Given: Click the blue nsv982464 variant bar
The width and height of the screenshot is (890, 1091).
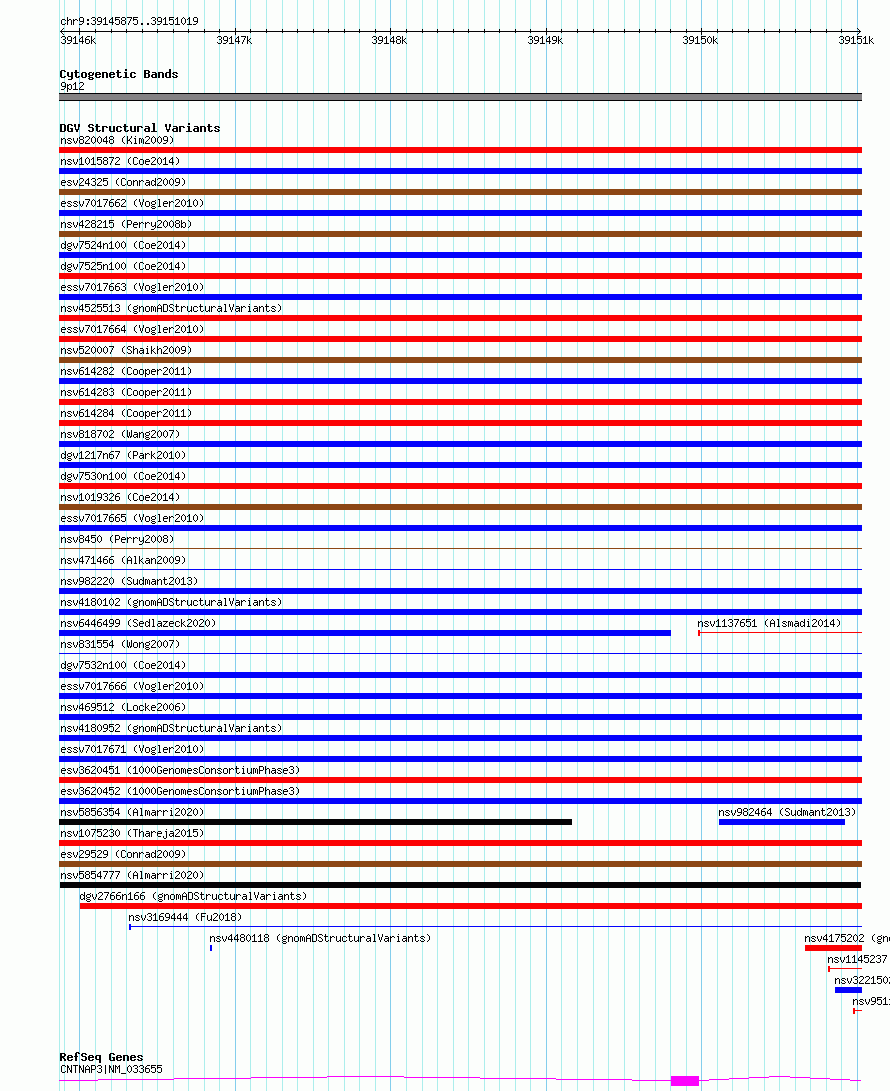Looking at the screenshot, I should pos(782,822).
